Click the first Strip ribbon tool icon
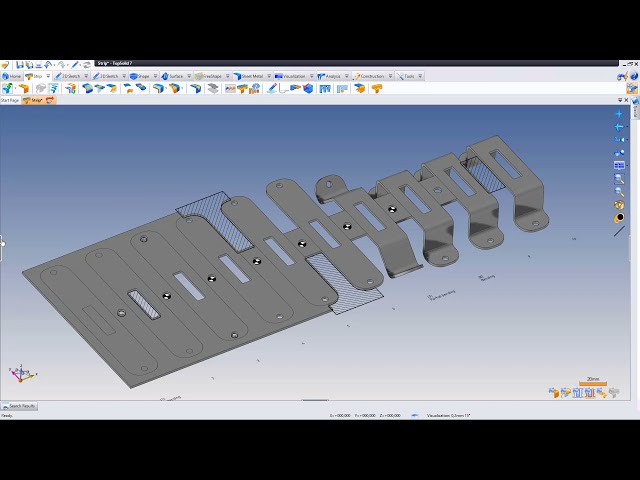 [8, 89]
